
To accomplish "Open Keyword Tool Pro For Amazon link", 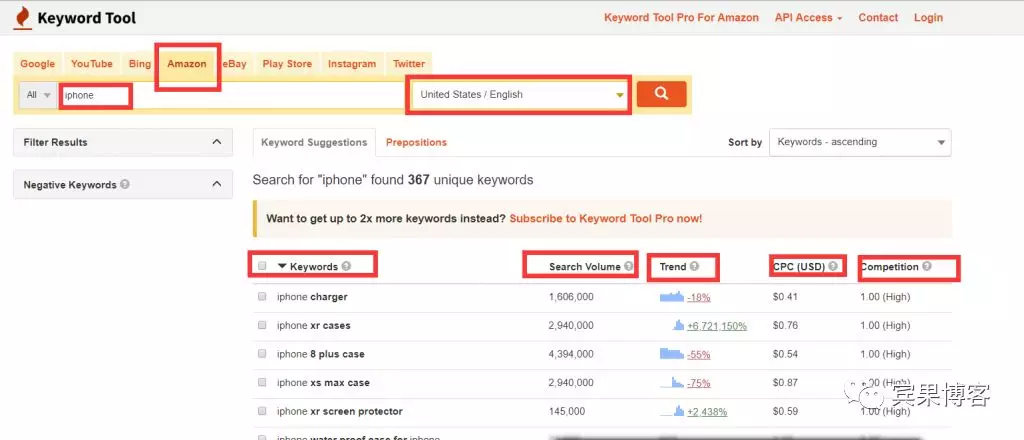I will [x=681, y=18].
